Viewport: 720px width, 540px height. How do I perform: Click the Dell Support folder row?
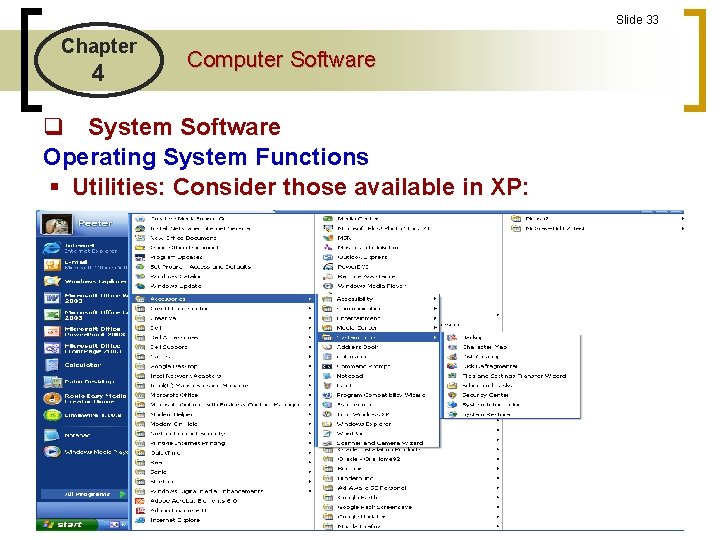pos(223,347)
